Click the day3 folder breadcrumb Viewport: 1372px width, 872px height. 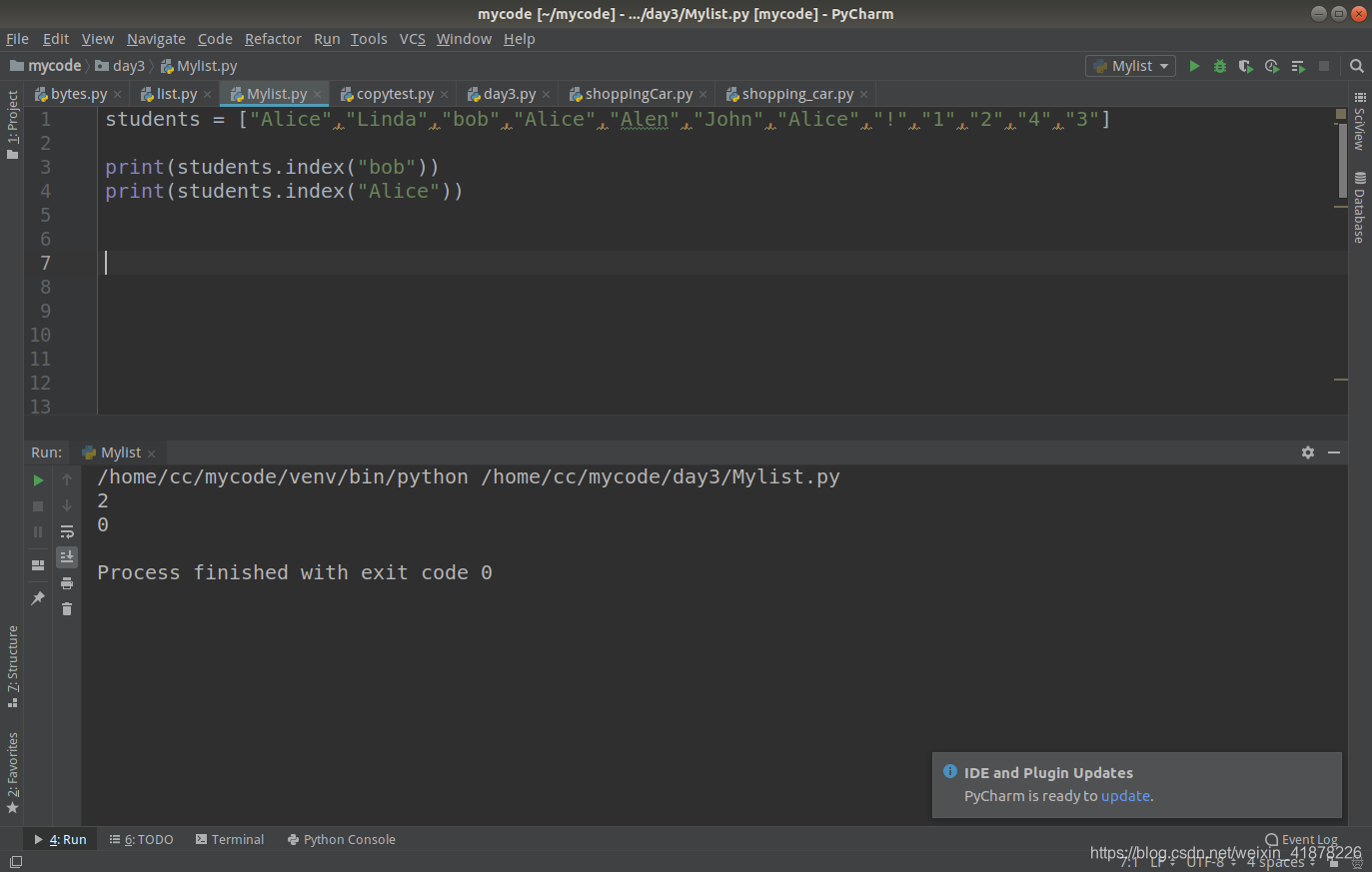[120, 66]
